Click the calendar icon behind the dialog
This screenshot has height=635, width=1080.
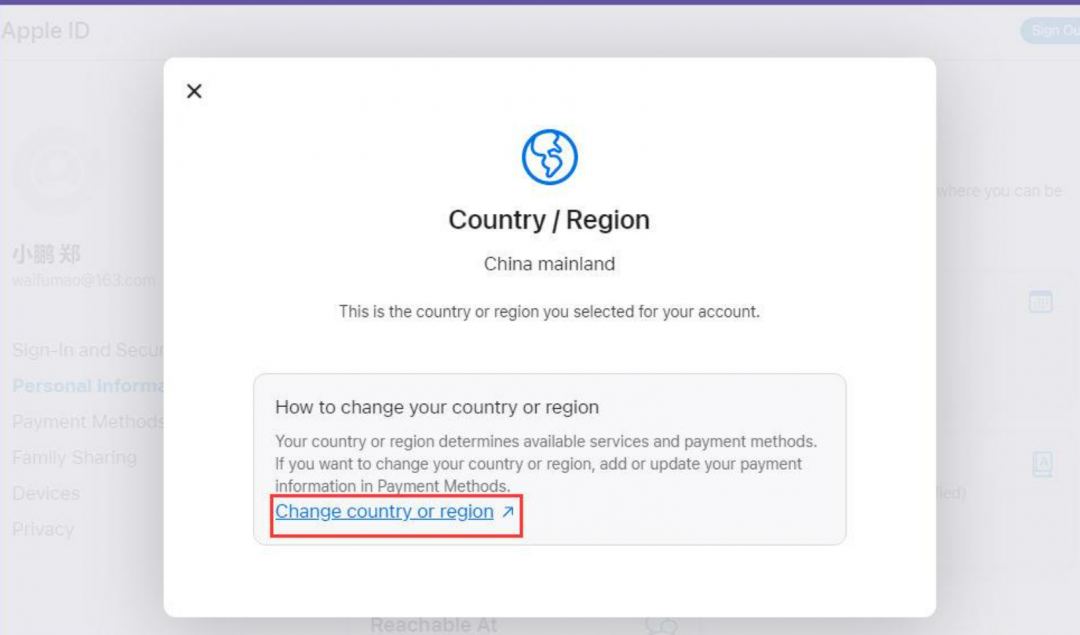[x=1040, y=301]
